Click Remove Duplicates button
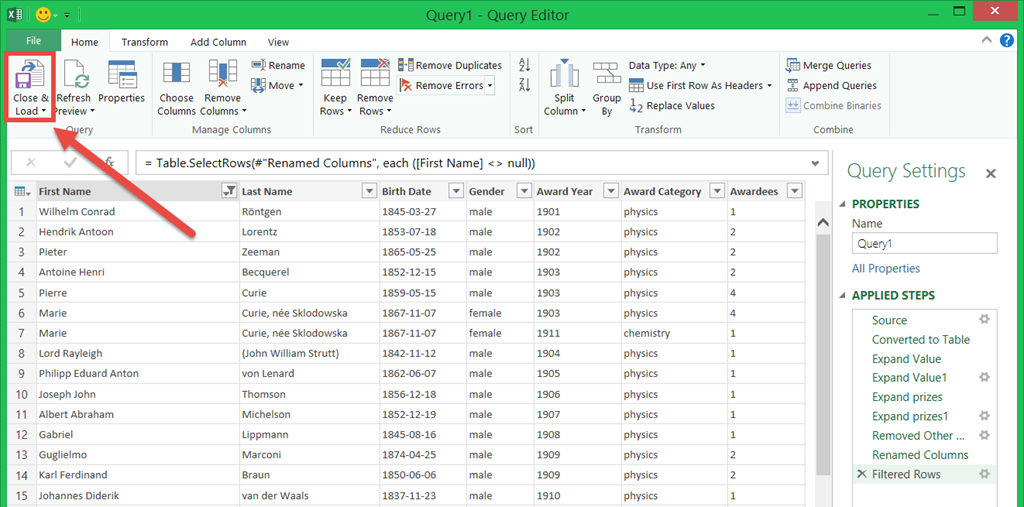This screenshot has height=507, width=1024. click(451, 65)
